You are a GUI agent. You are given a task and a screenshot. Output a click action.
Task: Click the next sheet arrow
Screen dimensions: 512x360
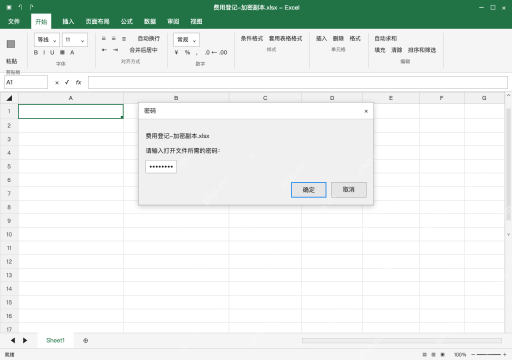click(25, 340)
